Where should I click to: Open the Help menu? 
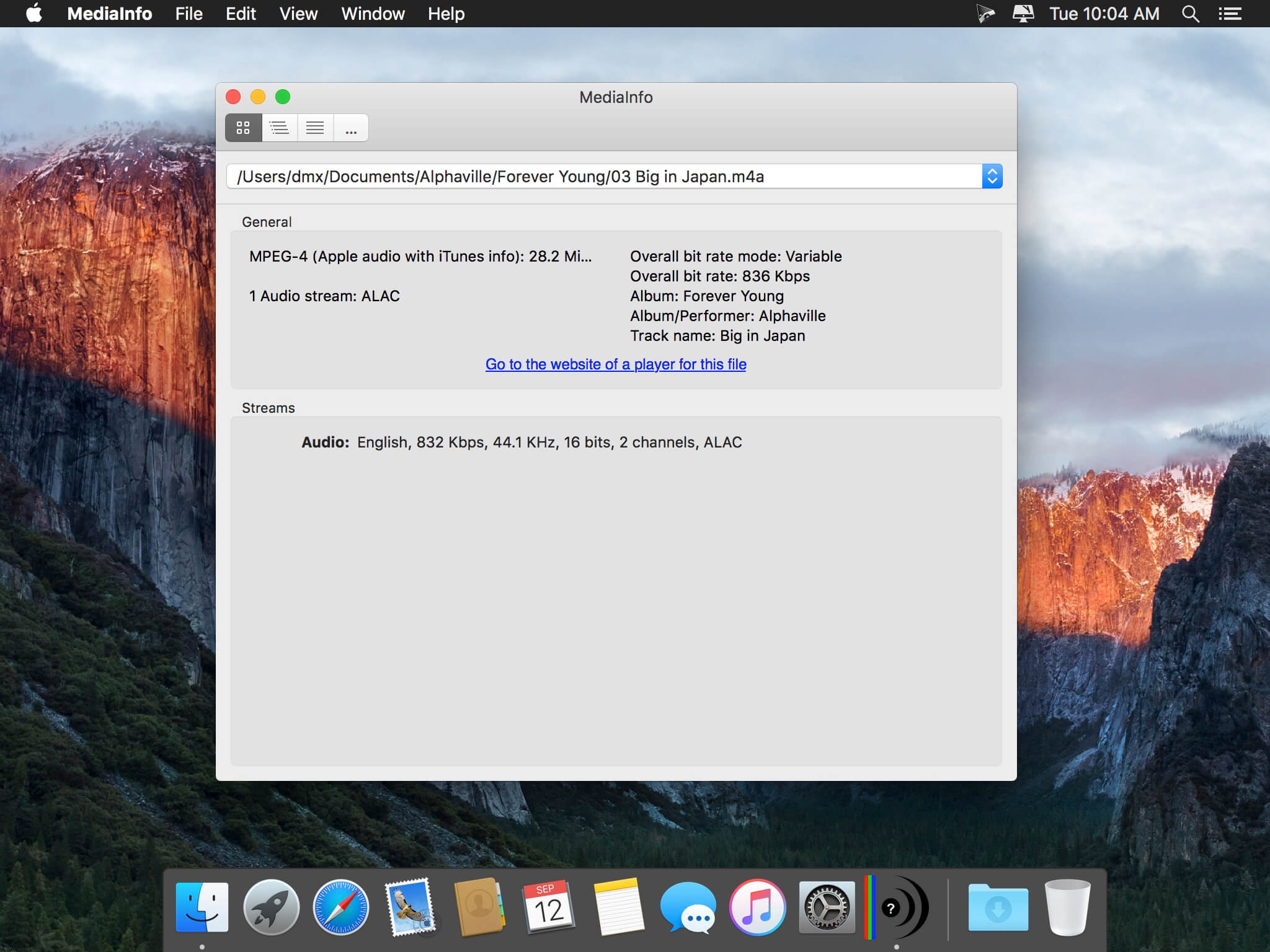(445, 13)
